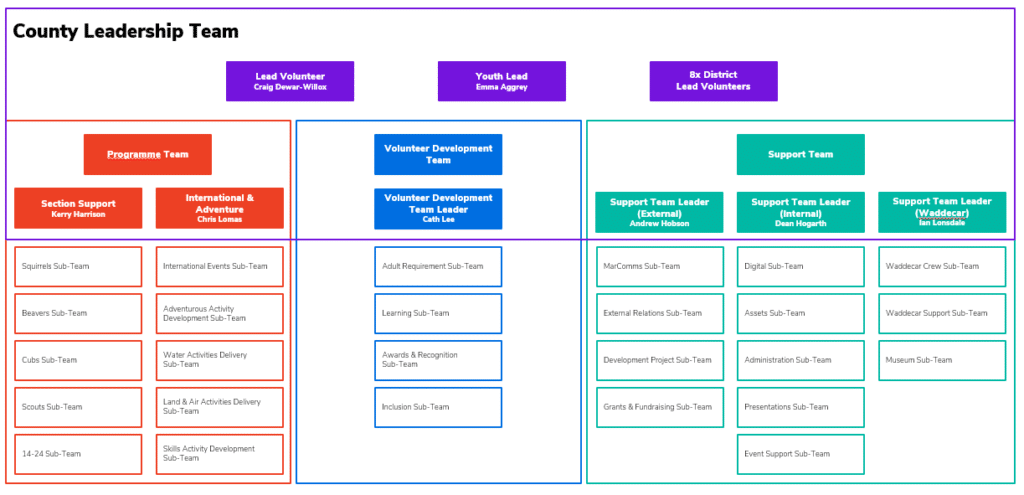Select Volunteer Development Team Leader box

click(438, 208)
